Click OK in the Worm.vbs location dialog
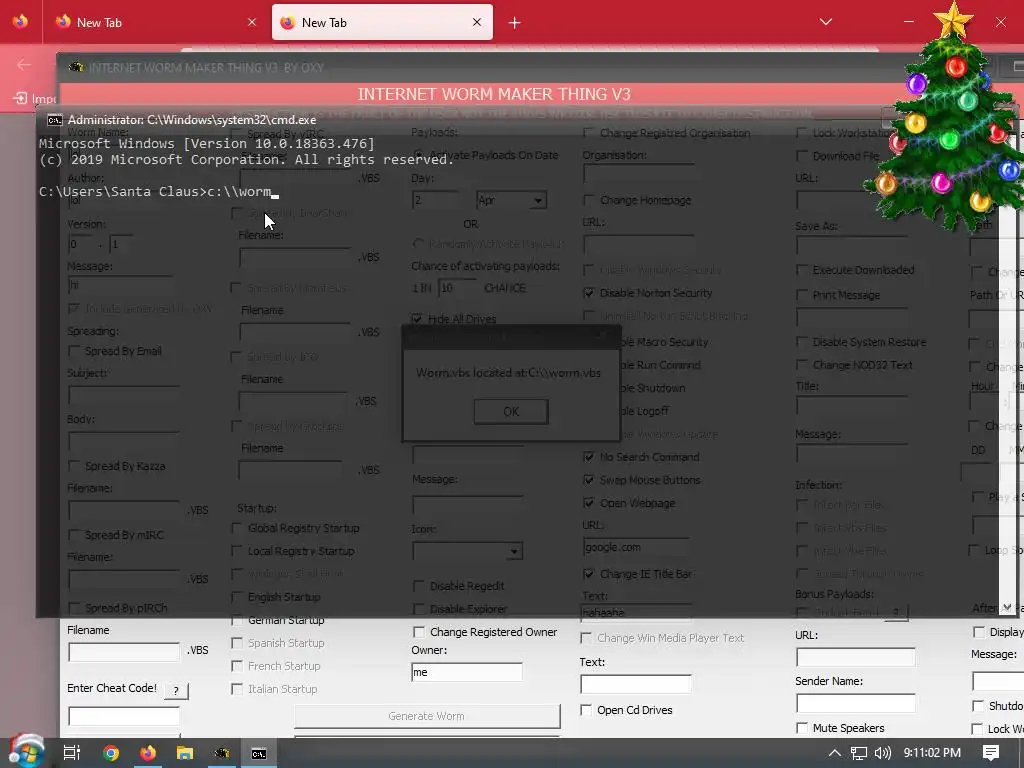Viewport: 1024px width, 768px height. (x=511, y=411)
